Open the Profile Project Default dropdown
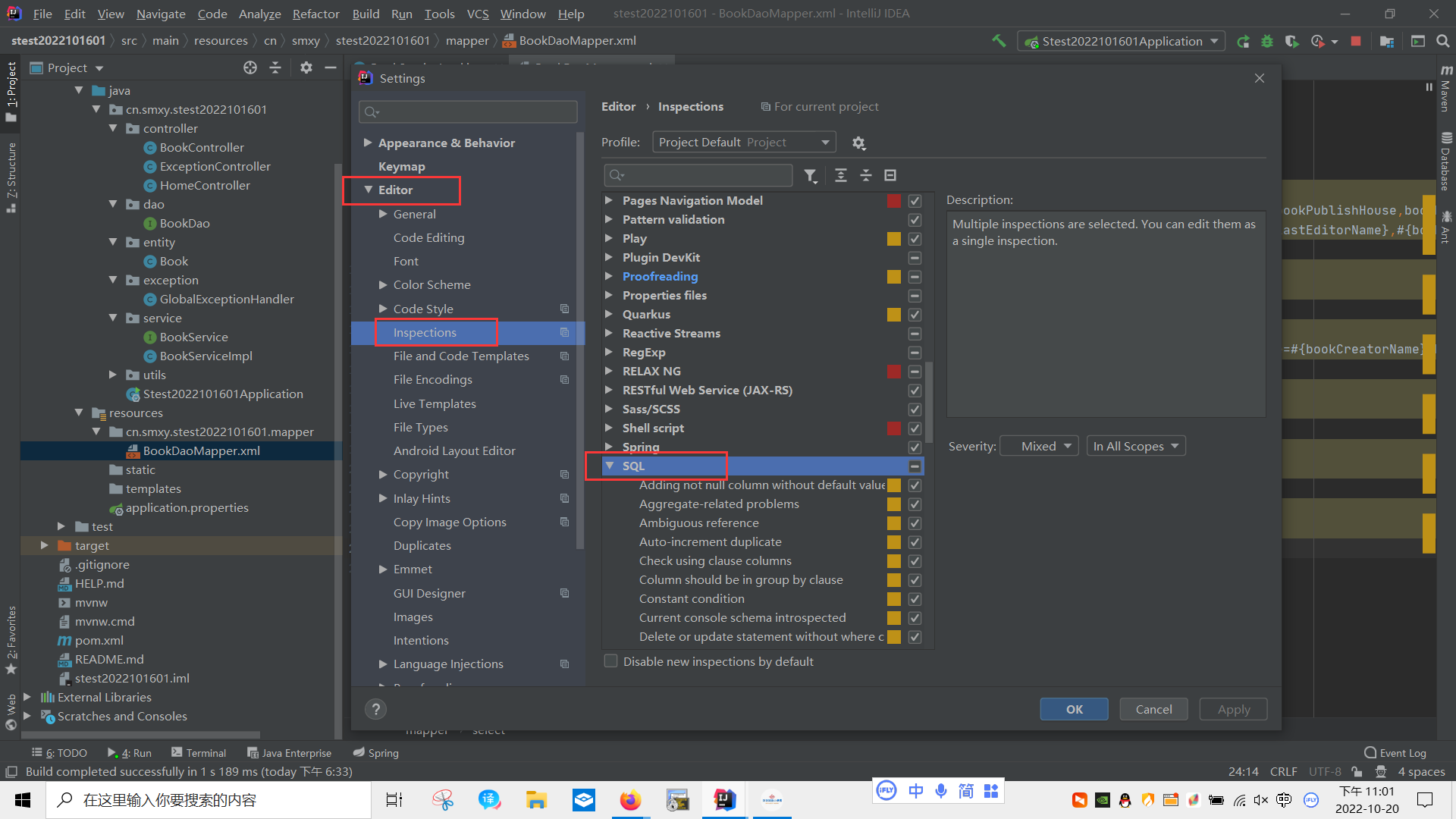 click(743, 143)
